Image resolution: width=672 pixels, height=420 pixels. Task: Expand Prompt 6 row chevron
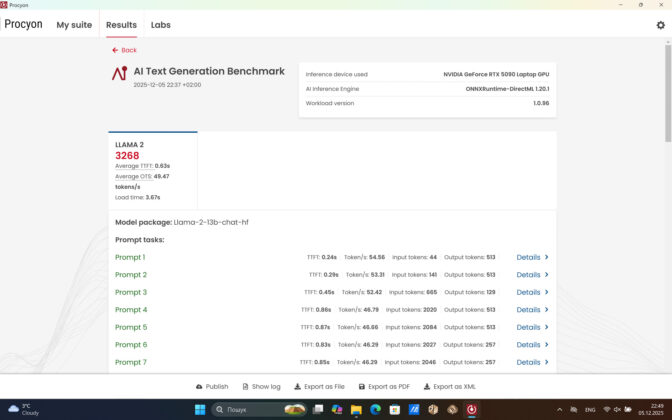(x=546, y=345)
